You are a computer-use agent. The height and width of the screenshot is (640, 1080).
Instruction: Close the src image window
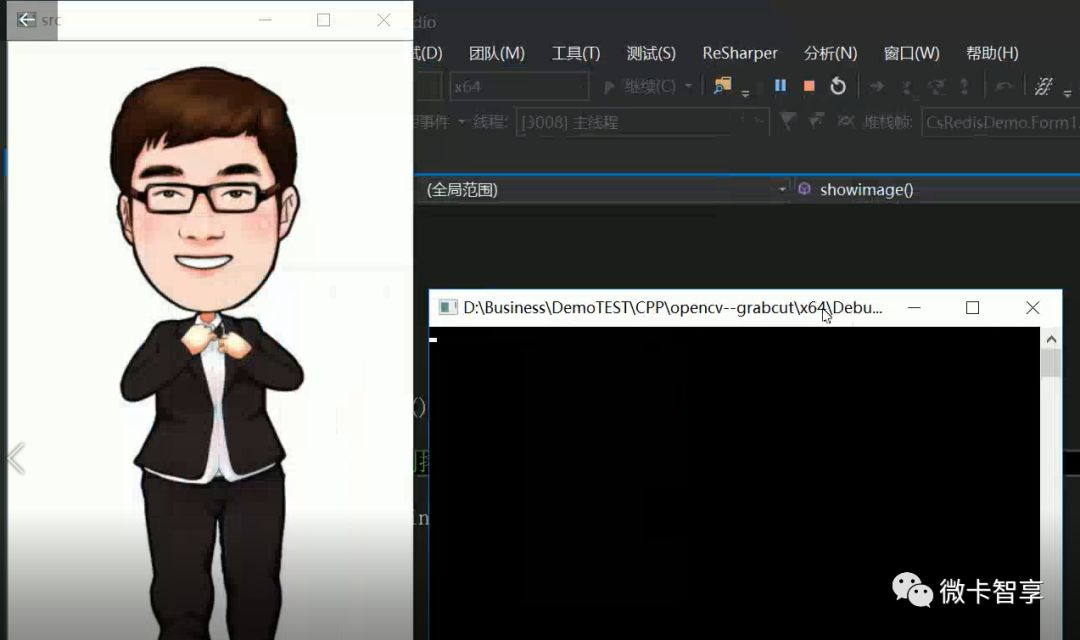tap(384, 20)
